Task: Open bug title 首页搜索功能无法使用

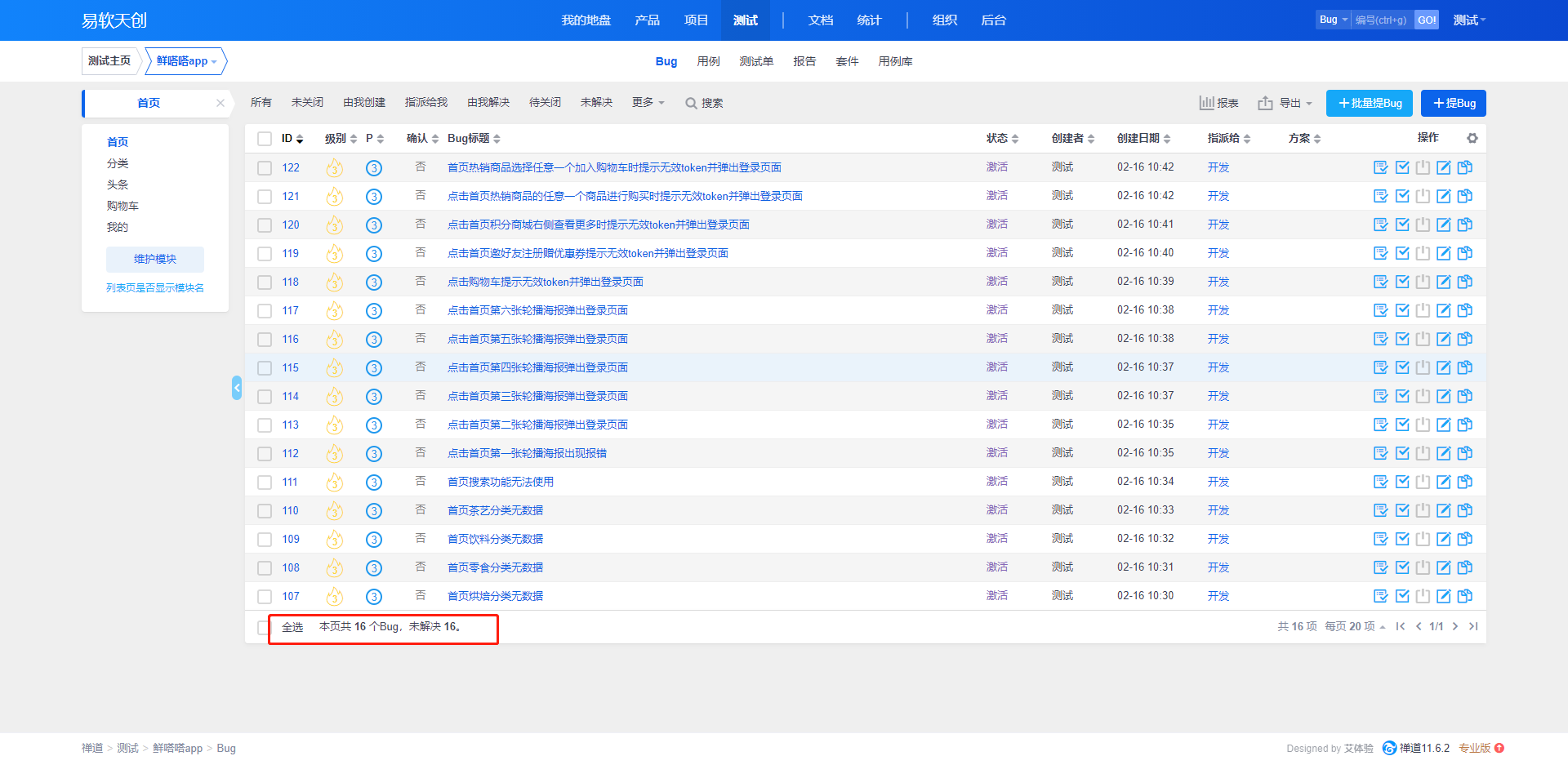Action: click(x=501, y=482)
